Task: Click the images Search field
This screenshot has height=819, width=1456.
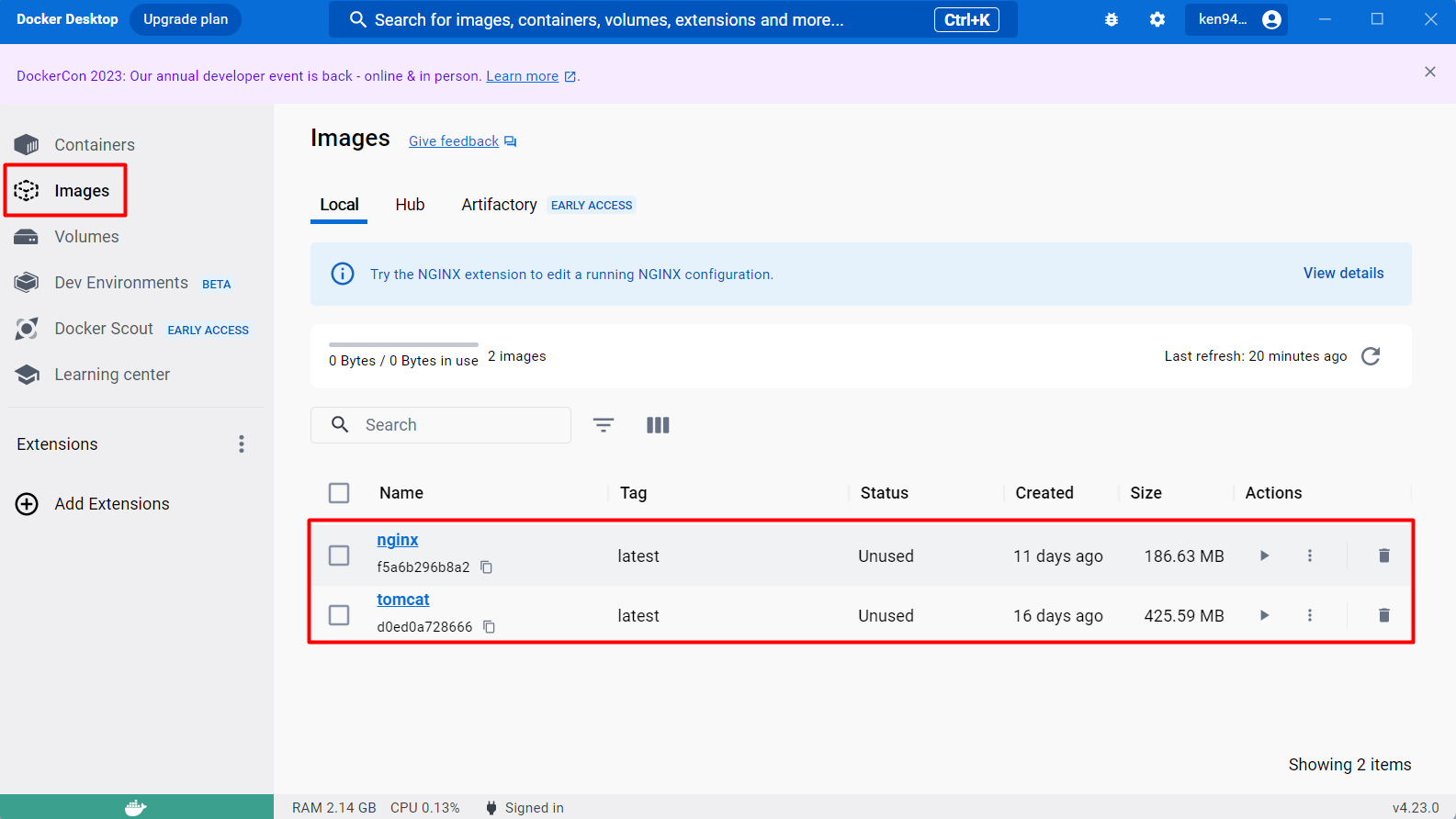Action: click(441, 425)
